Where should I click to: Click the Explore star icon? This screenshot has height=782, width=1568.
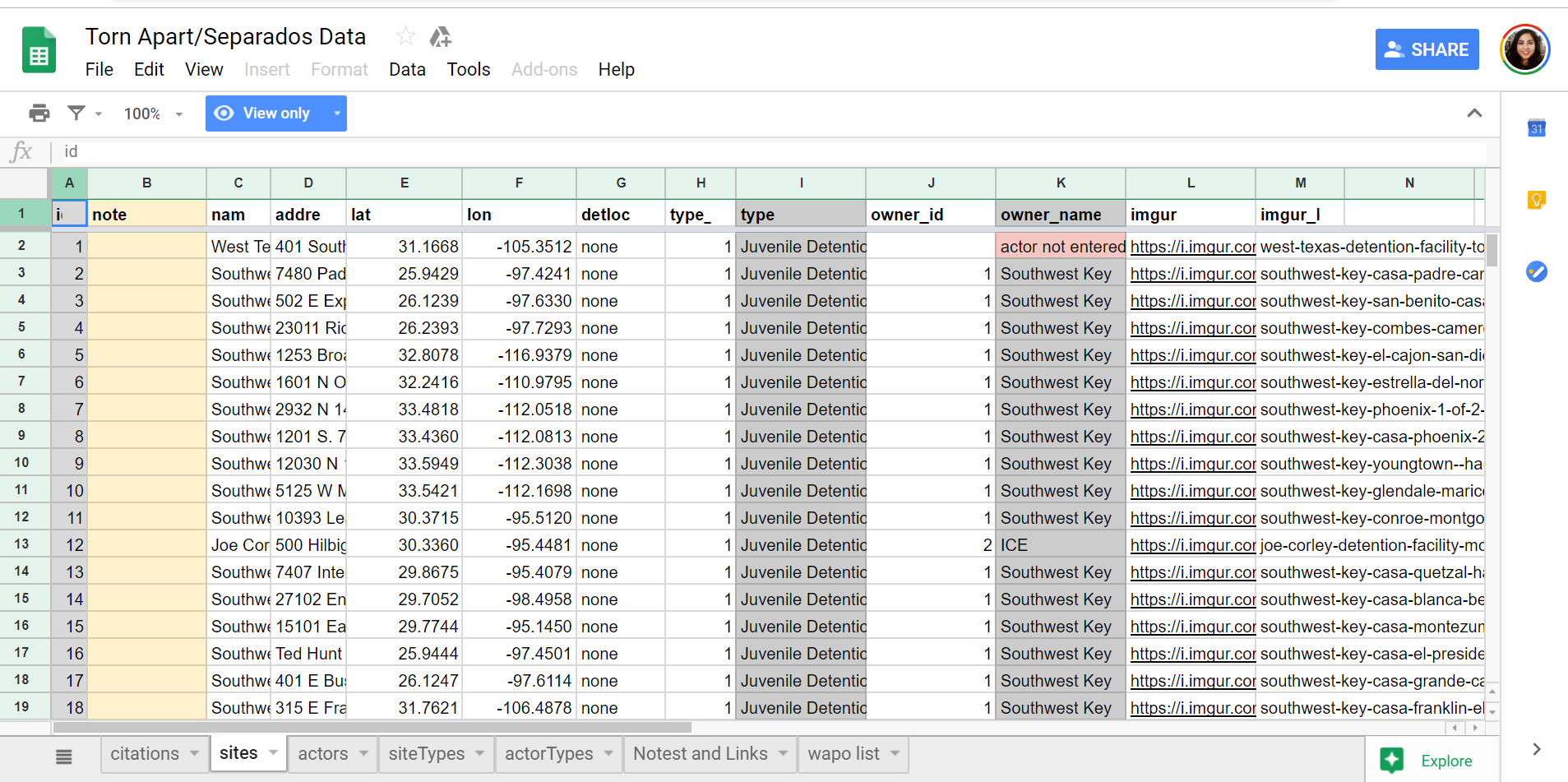click(1392, 761)
